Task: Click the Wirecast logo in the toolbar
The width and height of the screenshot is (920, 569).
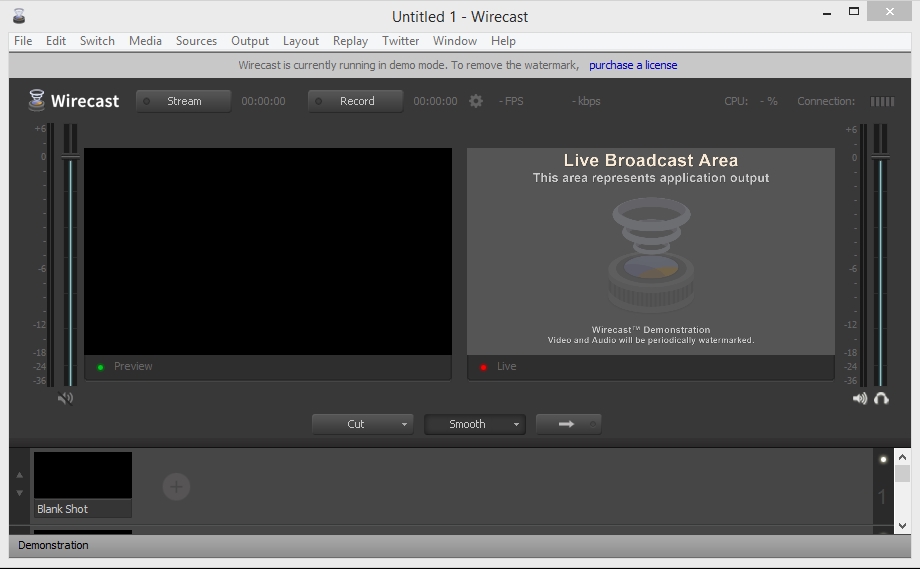Action: [x=74, y=101]
